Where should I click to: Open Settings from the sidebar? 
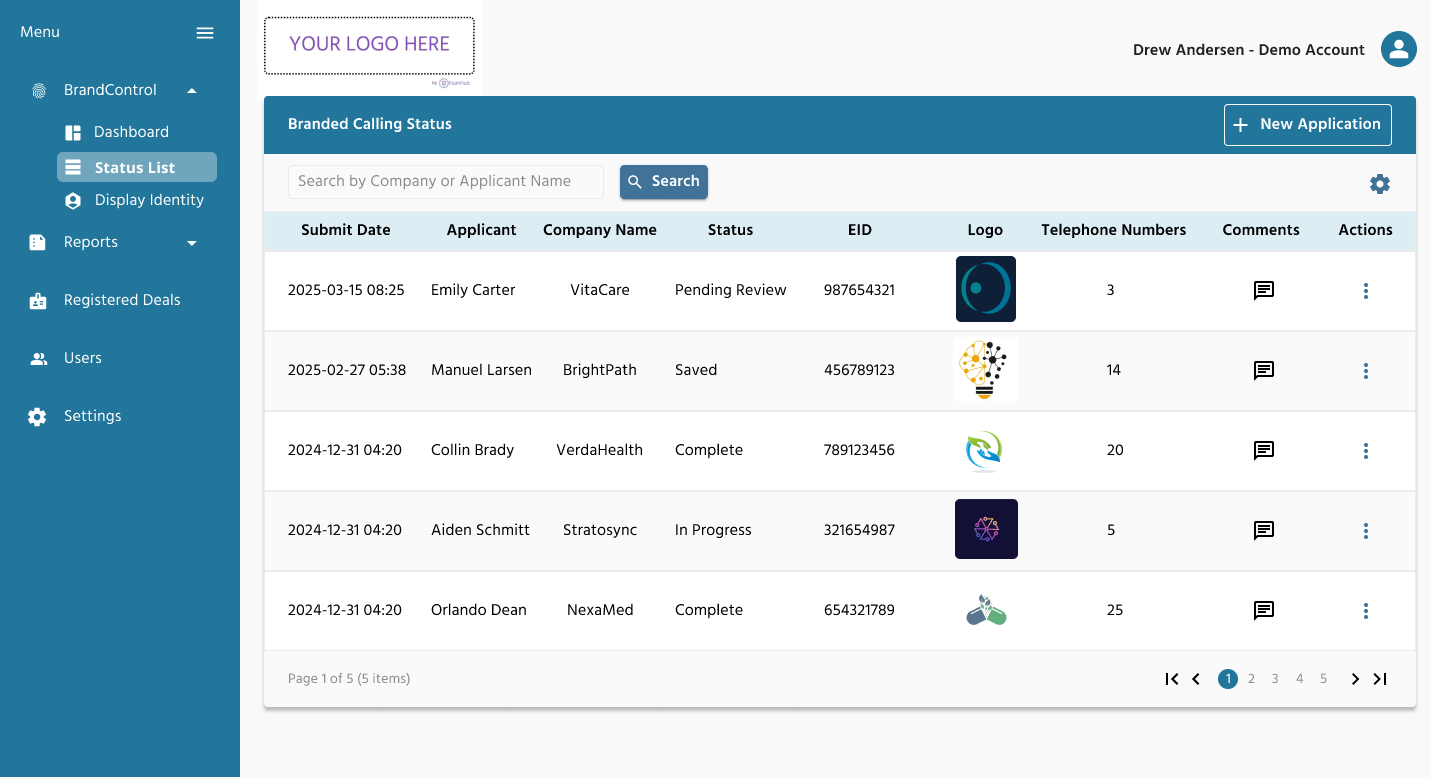click(92, 416)
